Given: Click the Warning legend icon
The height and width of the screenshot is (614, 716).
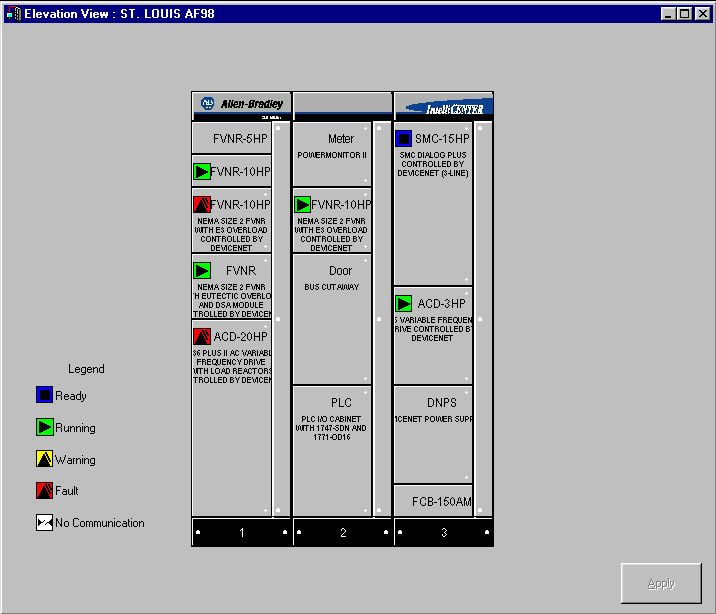Looking at the screenshot, I should (44, 458).
